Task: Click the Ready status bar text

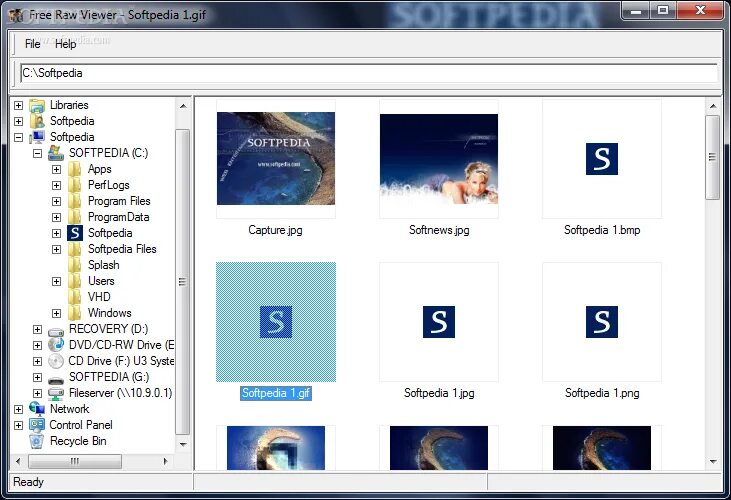Action: [x=28, y=482]
